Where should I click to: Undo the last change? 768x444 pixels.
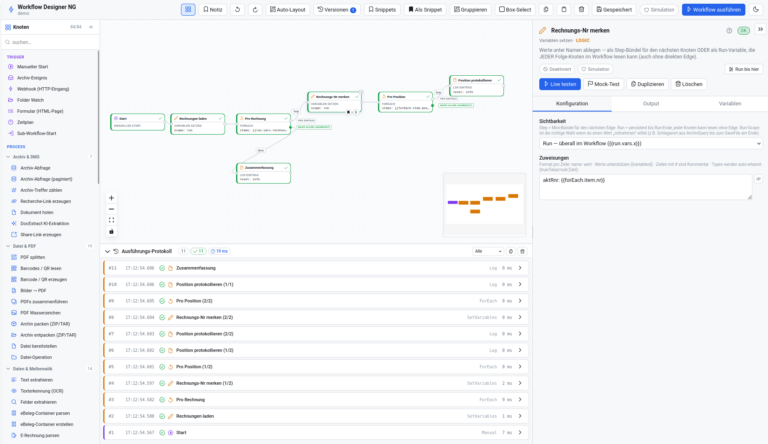click(x=238, y=9)
